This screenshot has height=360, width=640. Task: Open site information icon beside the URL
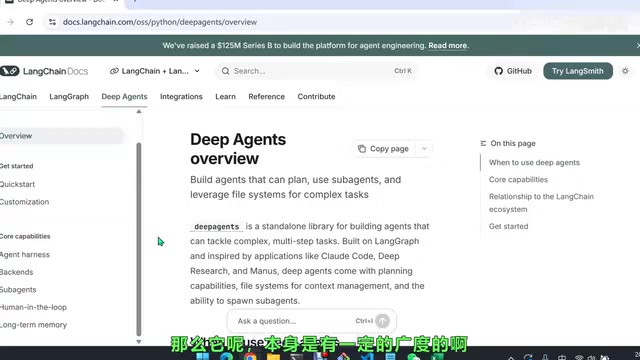click(52, 22)
